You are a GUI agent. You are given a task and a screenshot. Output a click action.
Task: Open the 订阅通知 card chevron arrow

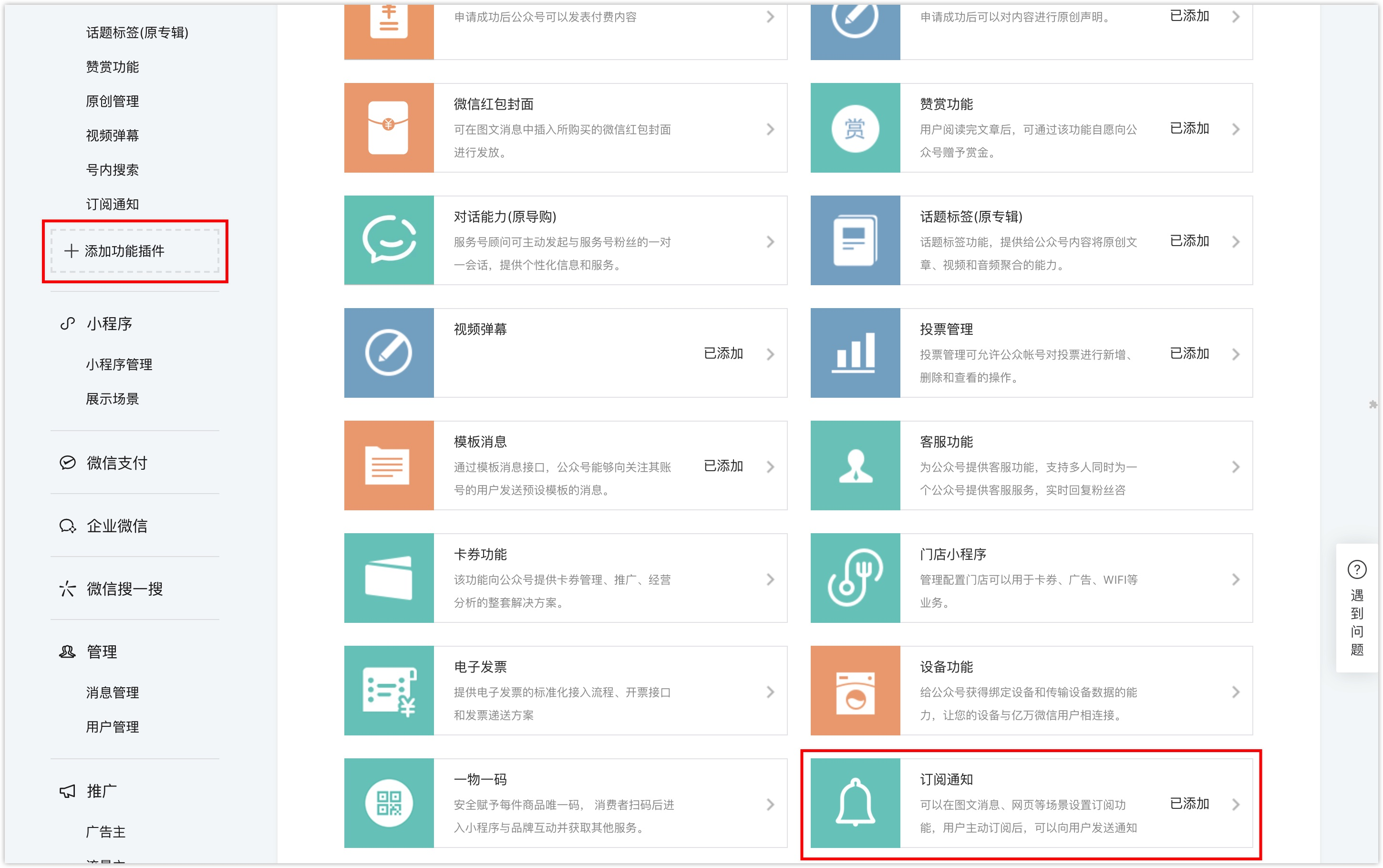point(1236,804)
